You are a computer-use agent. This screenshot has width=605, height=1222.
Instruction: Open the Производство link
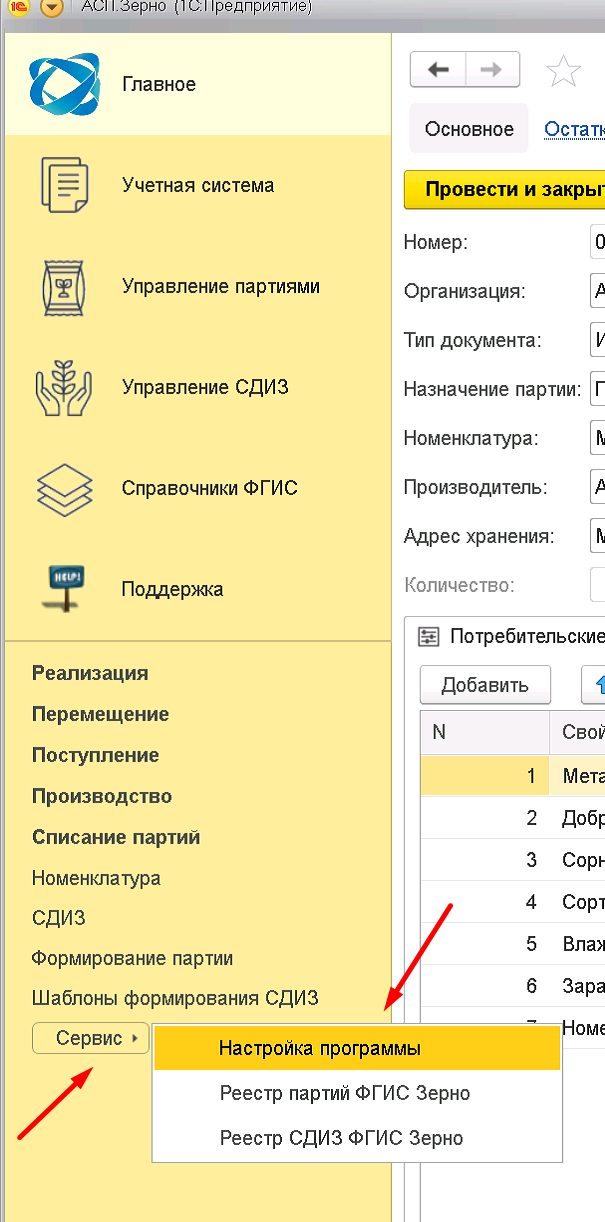pos(102,796)
